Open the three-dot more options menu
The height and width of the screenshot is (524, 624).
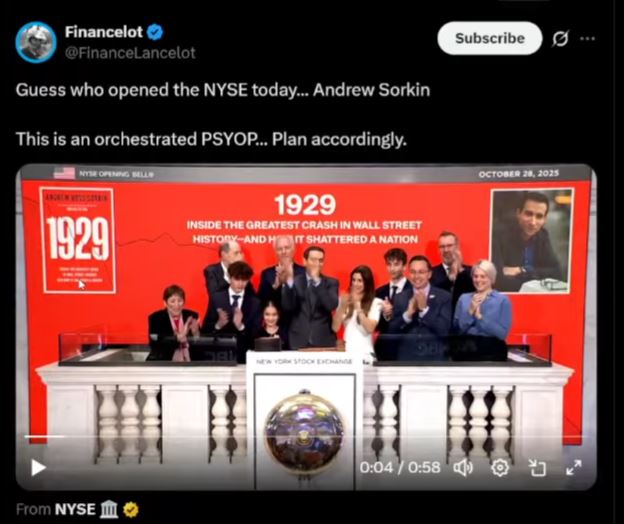point(588,39)
